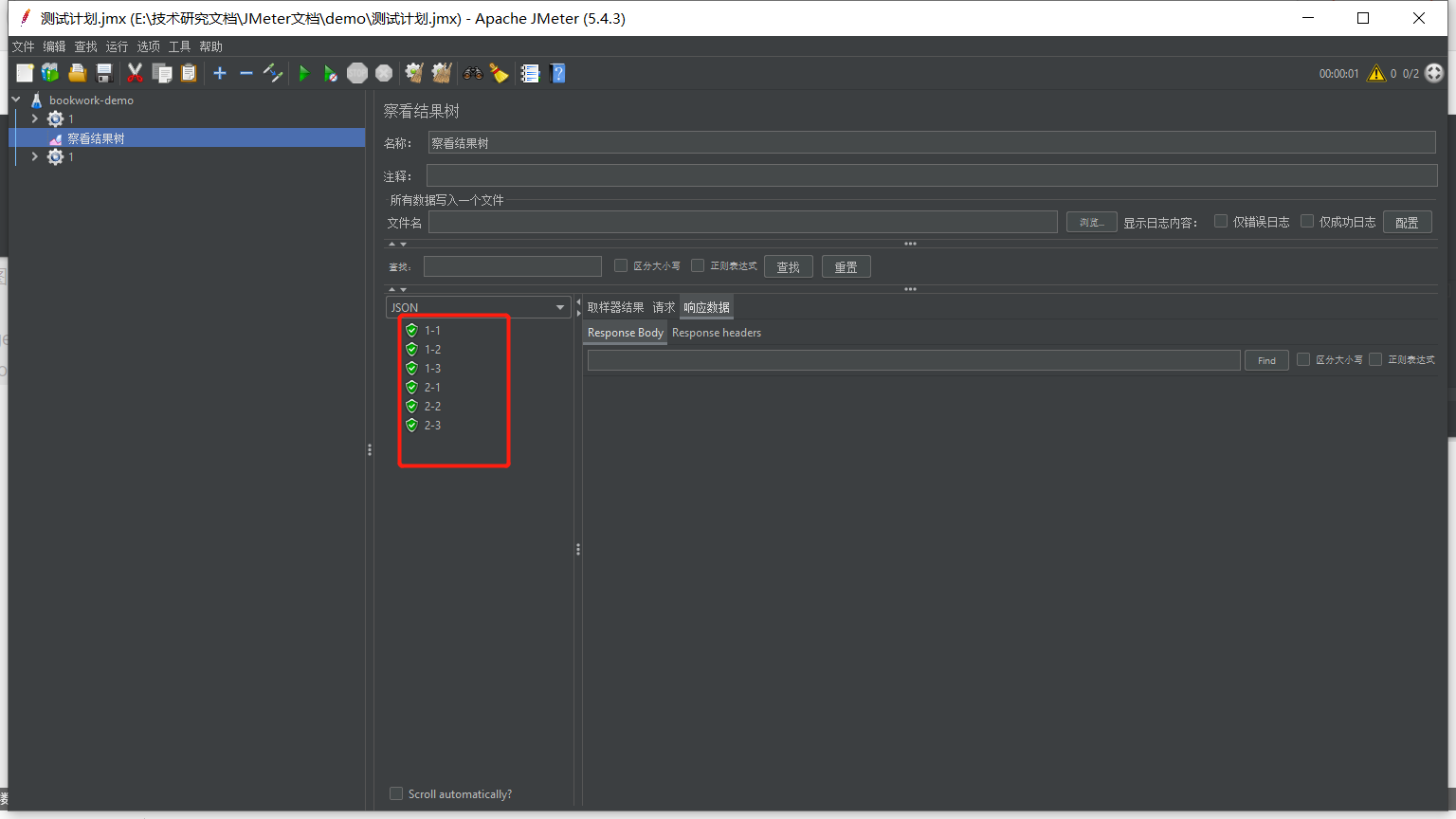Image resolution: width=1456 pixels, height=819 pixels.
Task: Open the 工具 menu
Action: [x=179, y=46]
